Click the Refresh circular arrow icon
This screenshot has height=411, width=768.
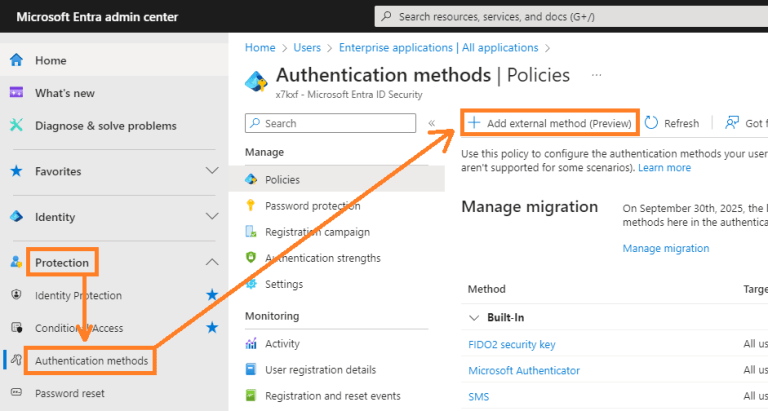coord(651,123)
